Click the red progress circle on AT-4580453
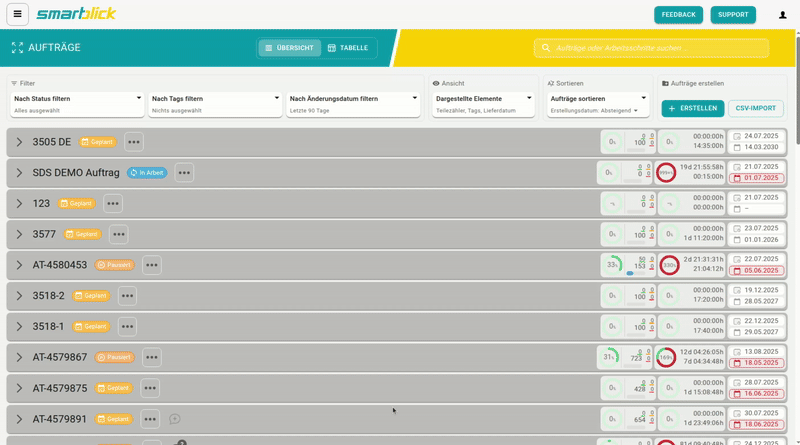Screen dimensions: 800x445 point(668,265)
